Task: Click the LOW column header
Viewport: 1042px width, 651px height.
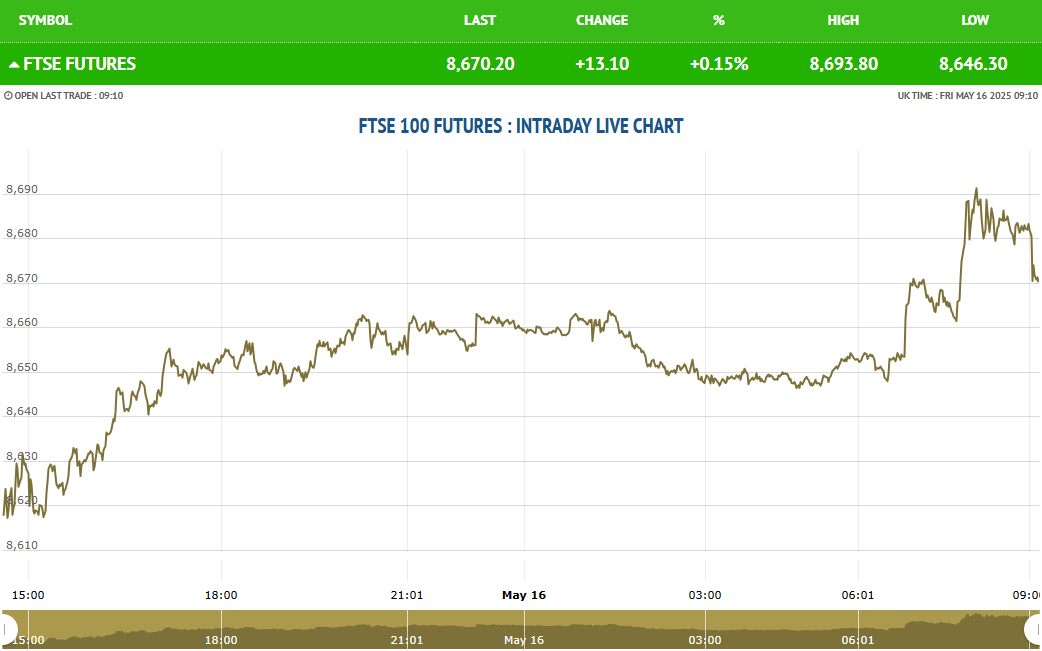Action: pos(975,20)
